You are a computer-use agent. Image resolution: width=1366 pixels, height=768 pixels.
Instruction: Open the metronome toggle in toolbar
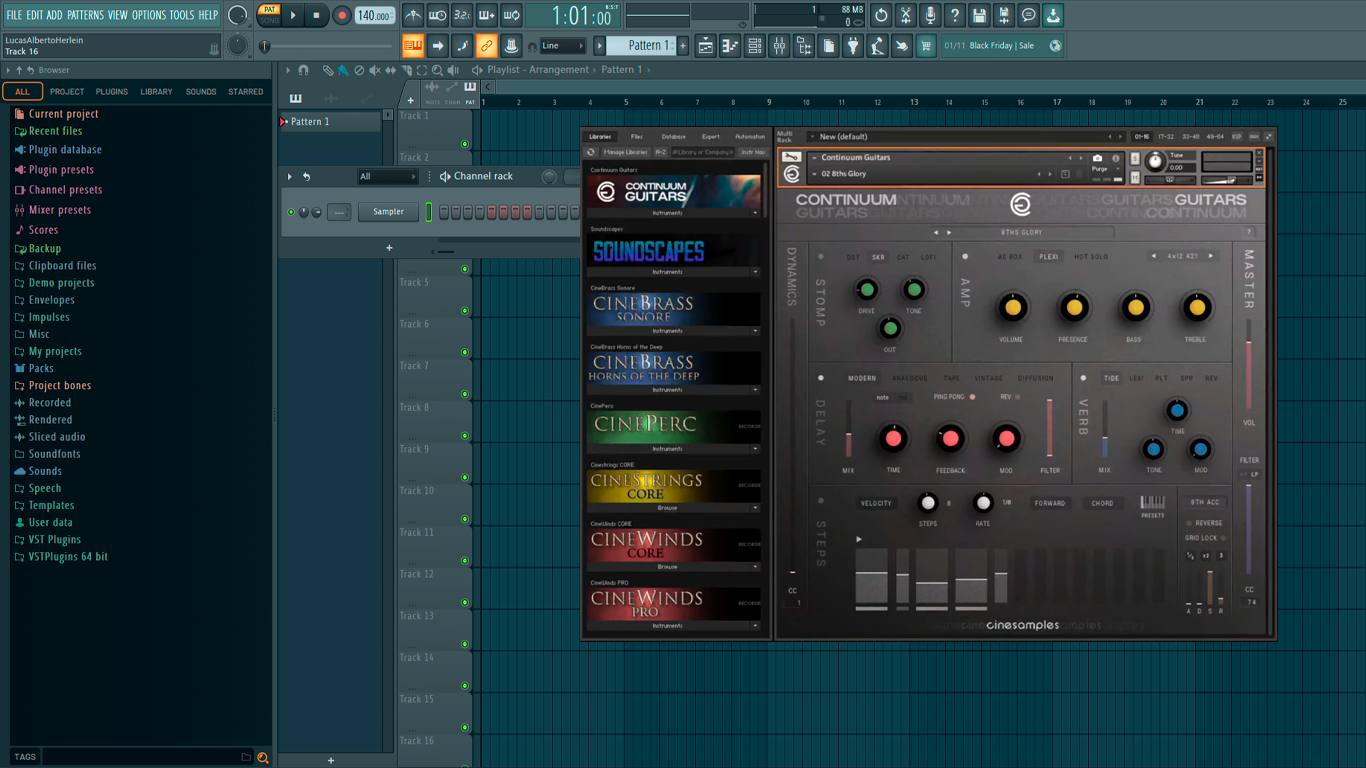click(413, 15)
